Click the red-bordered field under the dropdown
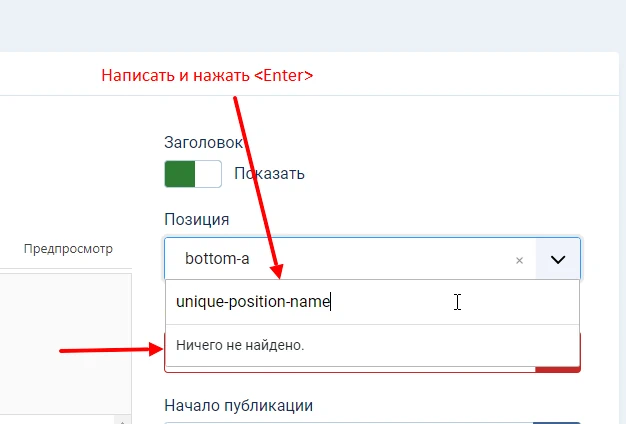 pyautogui.click(x=350, y=370)
